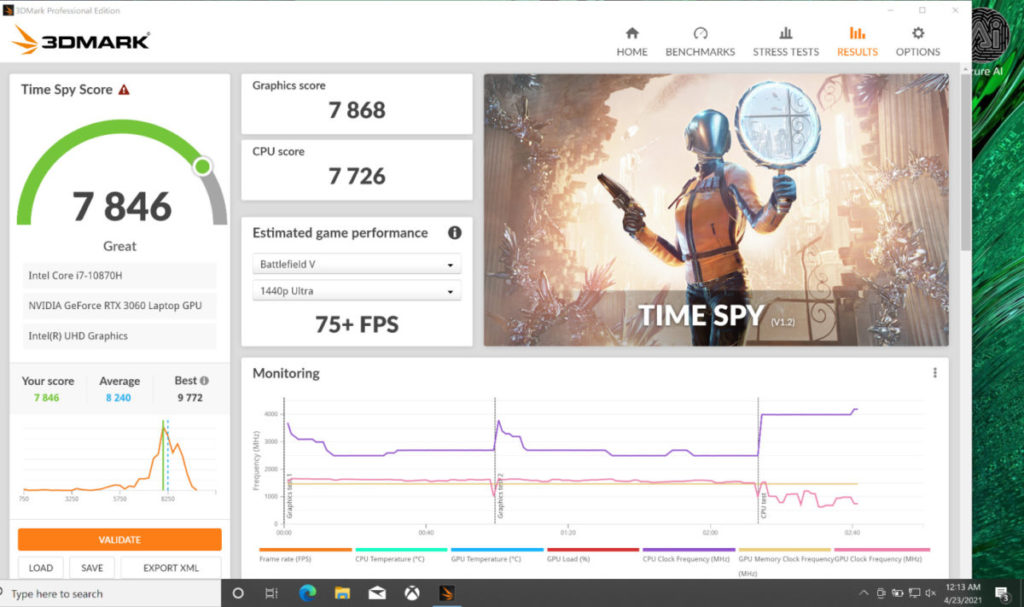Open the Options tab

pyautogui.click(x=918, y=42)
